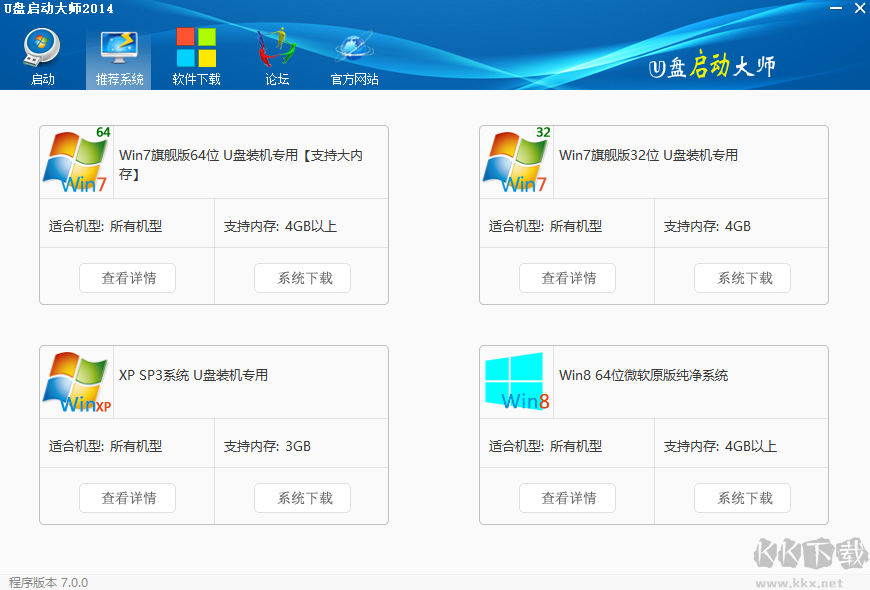Click the 'U盘启动大师2014' window title
The image size is (870, 590).
click(58, 9)
